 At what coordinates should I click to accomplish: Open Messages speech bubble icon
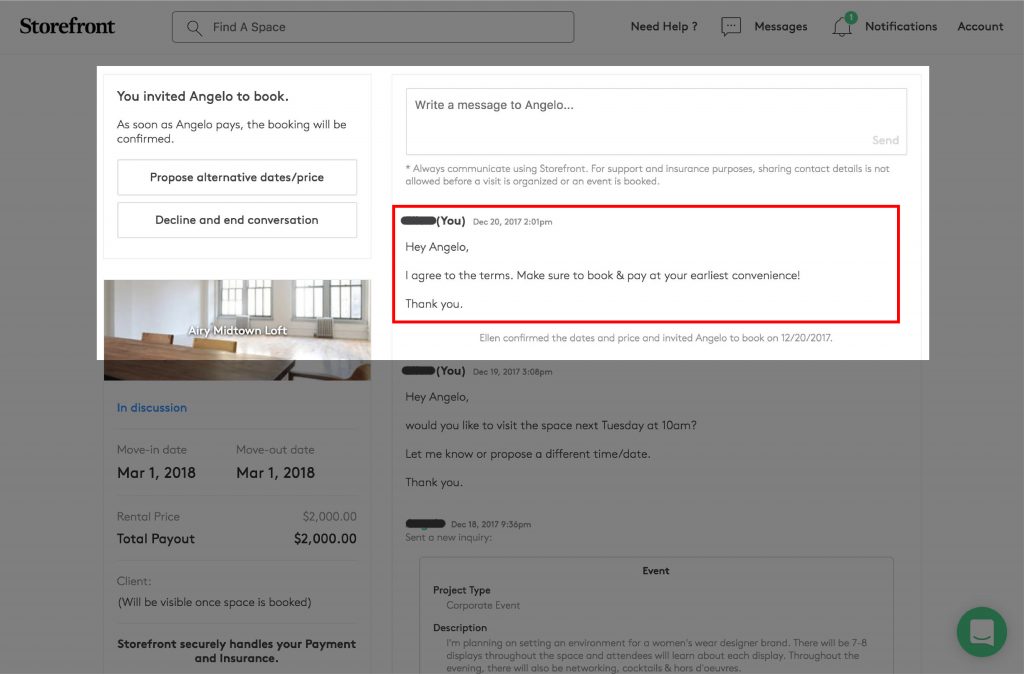point(731,27)
